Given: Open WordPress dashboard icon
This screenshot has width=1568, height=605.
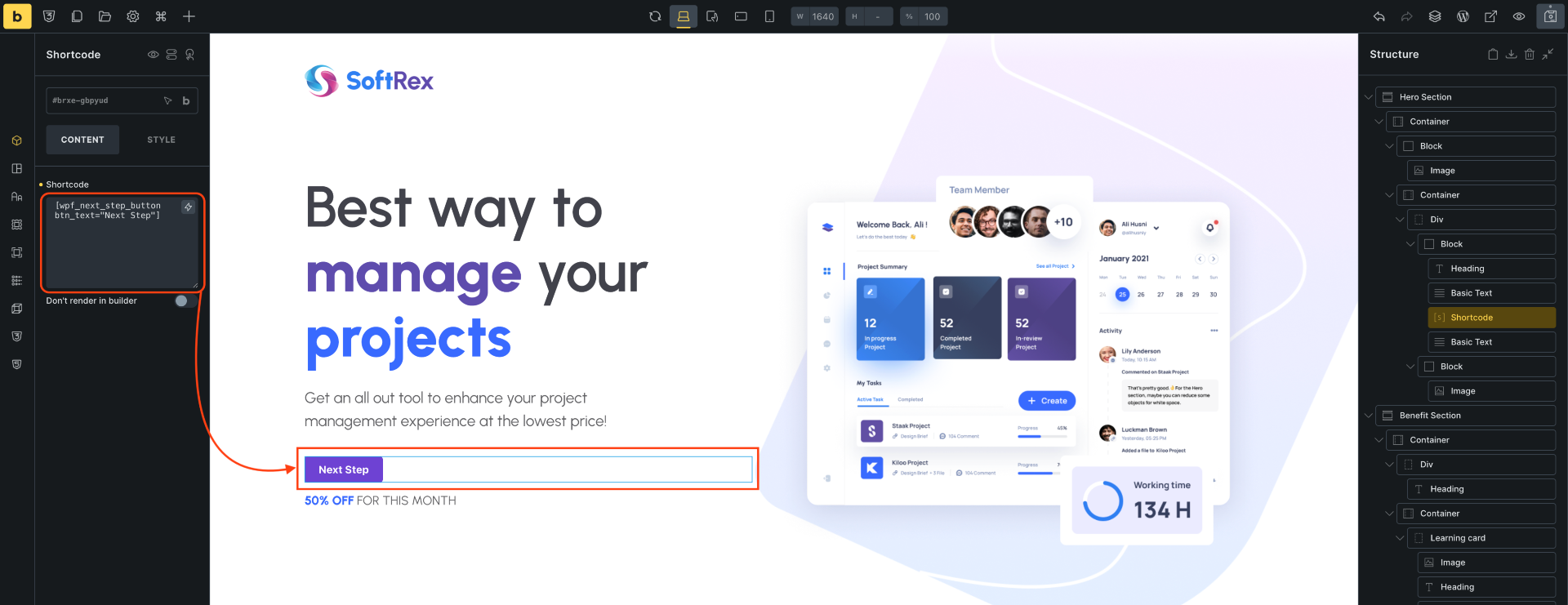Looking at the screenshot, I should coord(1463,16).
